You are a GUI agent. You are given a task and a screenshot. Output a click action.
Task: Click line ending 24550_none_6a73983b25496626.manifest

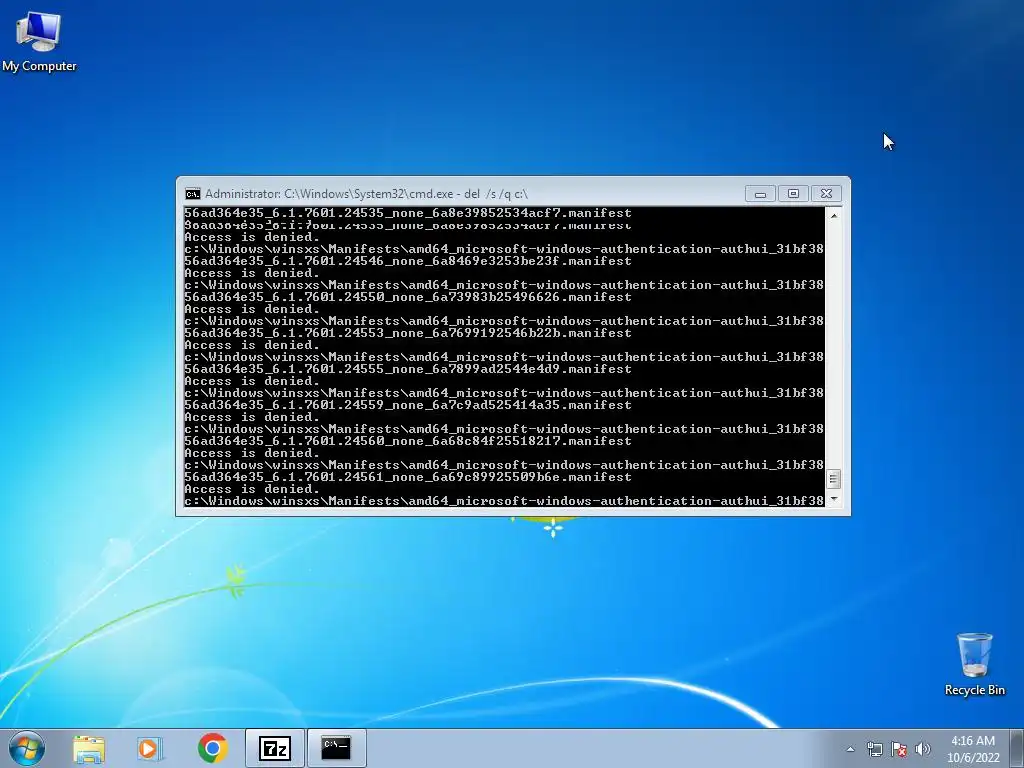click(408, 297)
